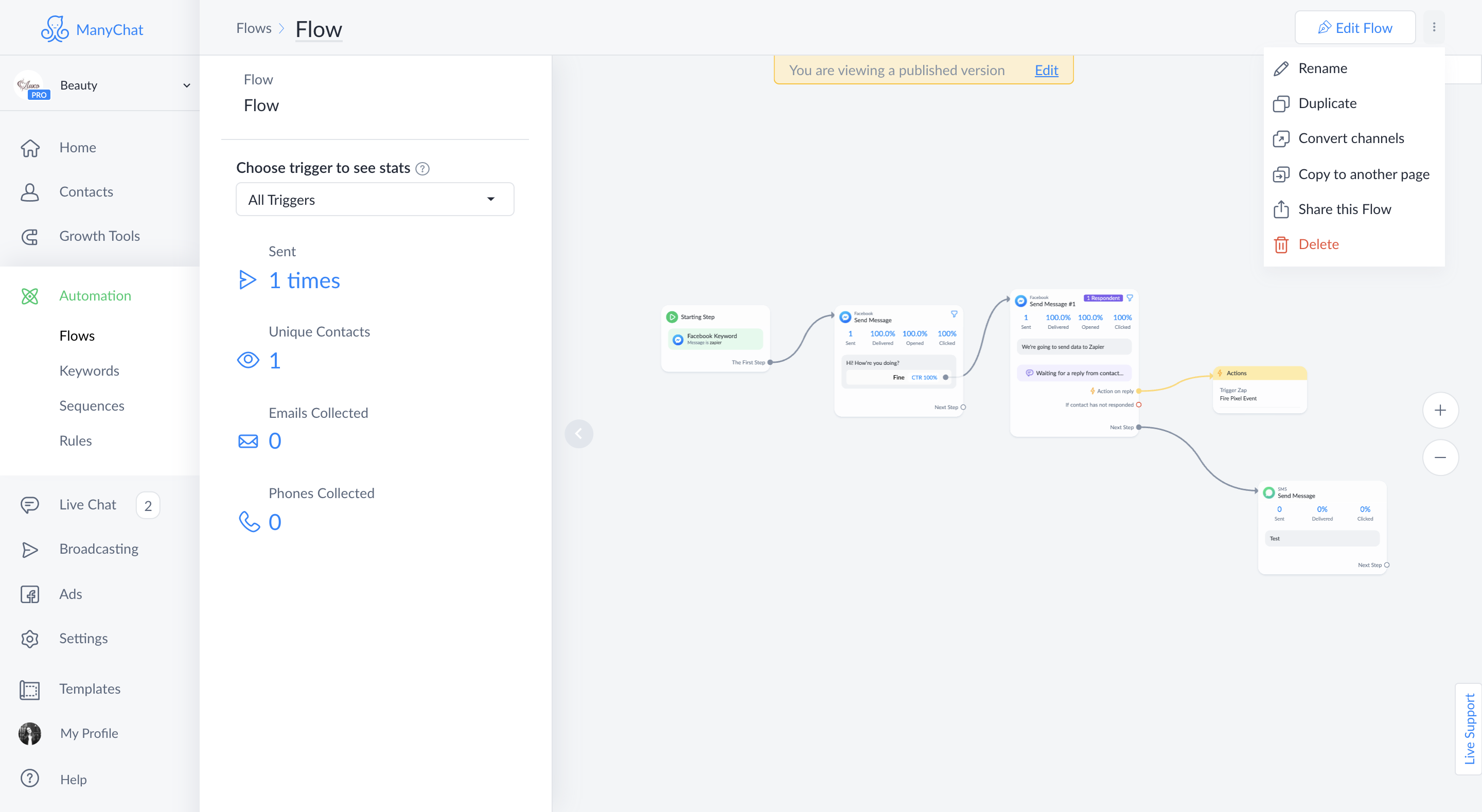
Task: Click the zoom in plus control
Action: pyautogui.click(x=1441, y=410)
